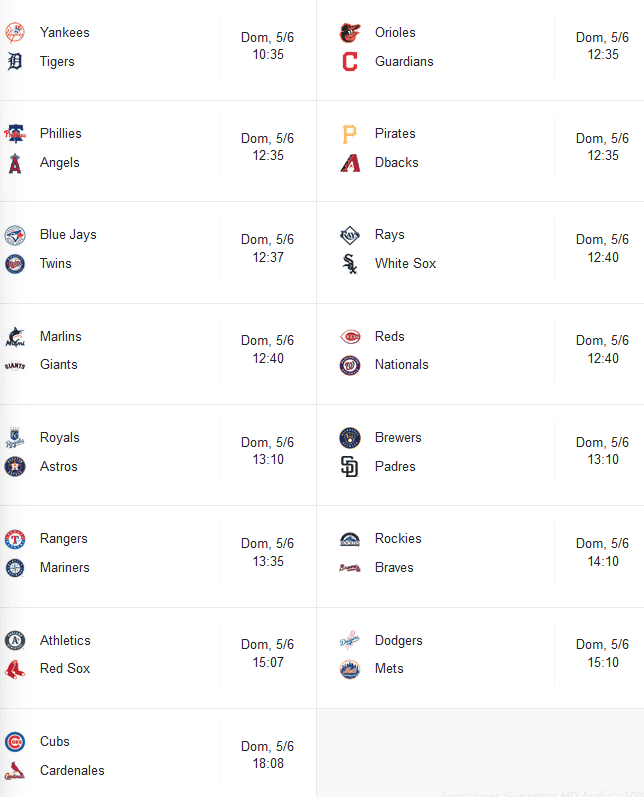Select the Dodgers team name
The height and width of the screenshot is (797, 644).
click(398, 641)
